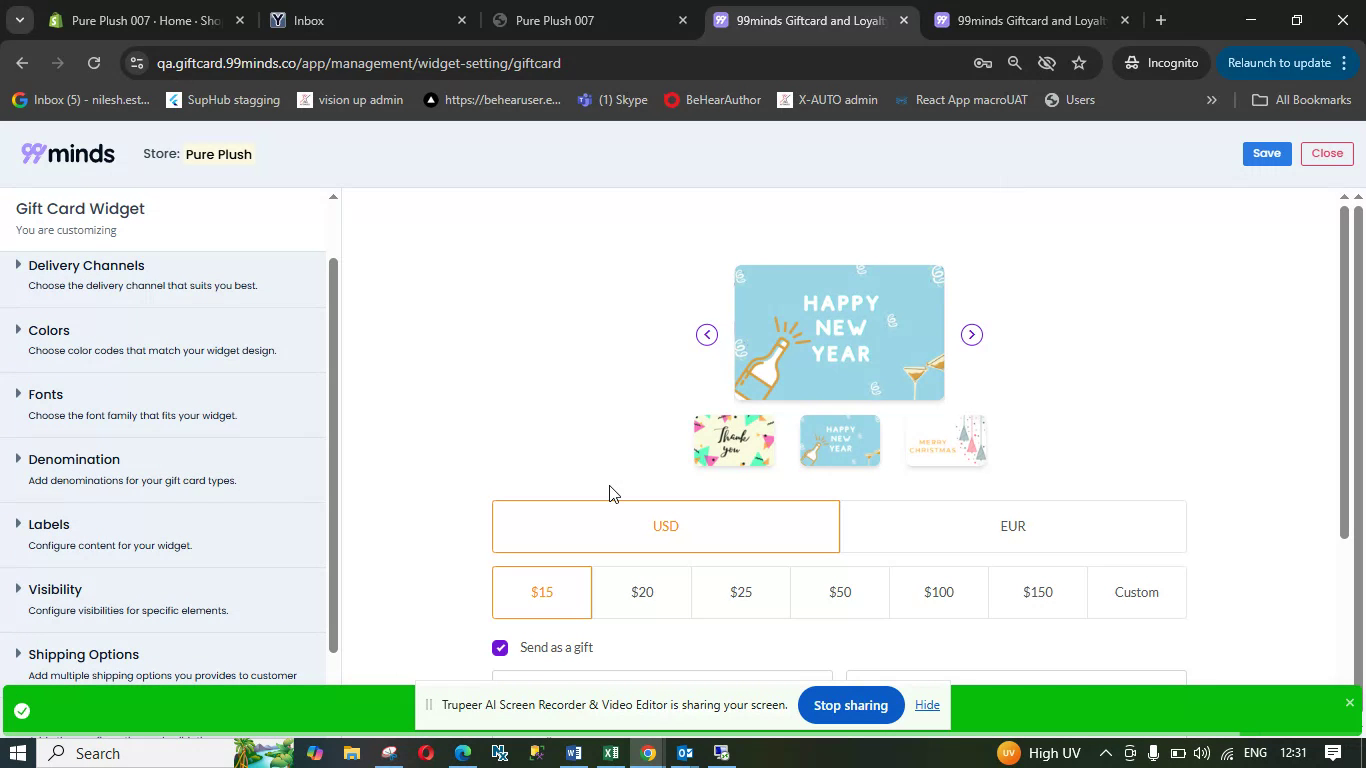Switch currency to EUR tab

coord(1013,526)
